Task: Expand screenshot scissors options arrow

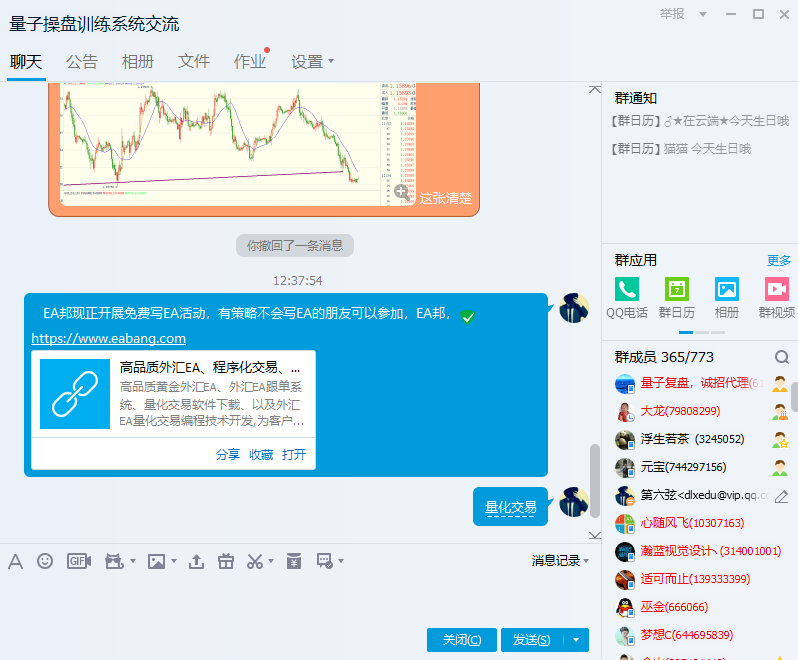Action: coord(271,561)
